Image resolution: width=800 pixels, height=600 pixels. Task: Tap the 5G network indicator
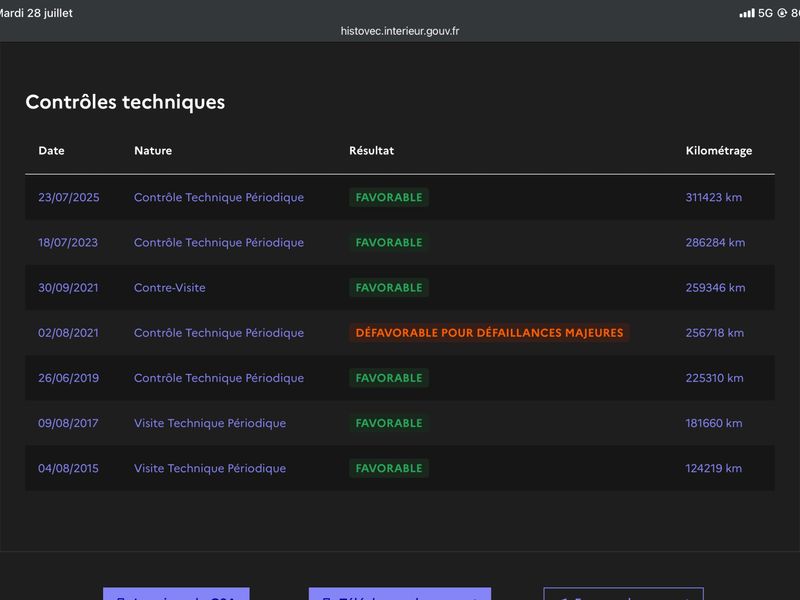point(765,13)
